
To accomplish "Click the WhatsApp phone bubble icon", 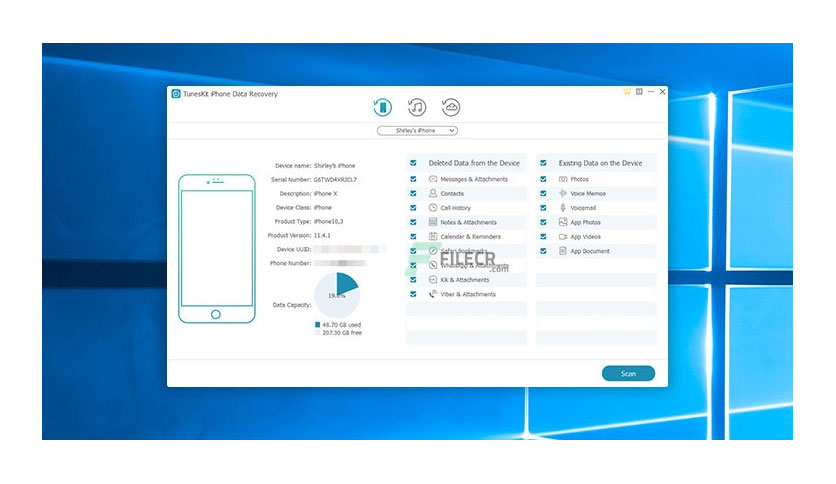I will 433,265.
